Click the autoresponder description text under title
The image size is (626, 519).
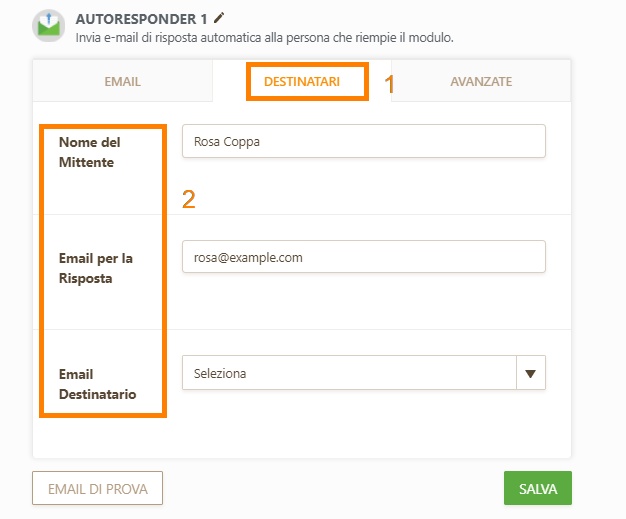pyautogui.click(x=264, y=38)
